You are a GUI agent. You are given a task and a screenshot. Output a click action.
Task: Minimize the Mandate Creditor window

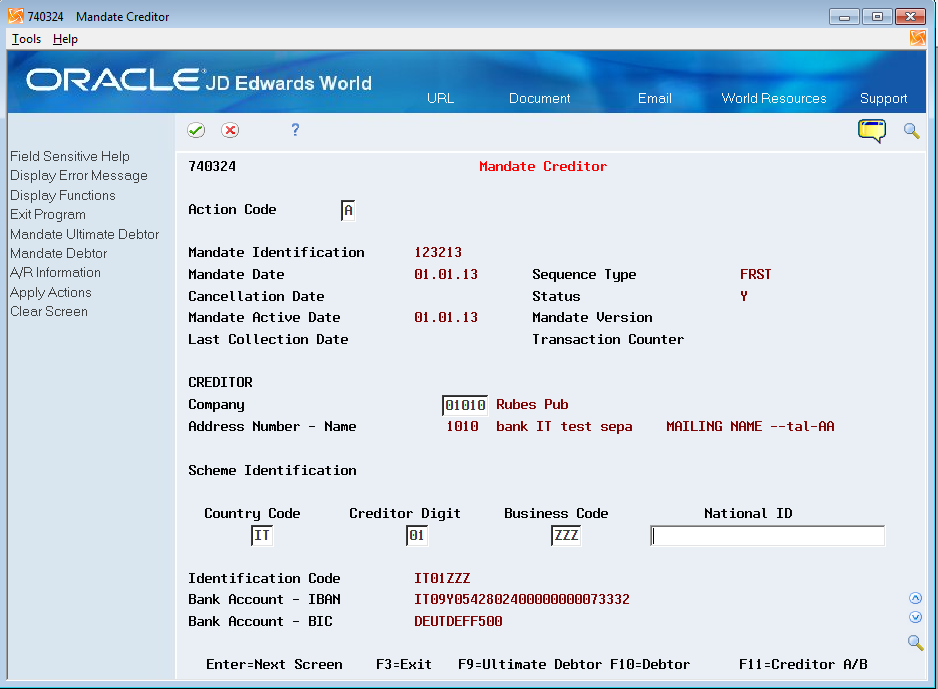(x=844, y=17)
